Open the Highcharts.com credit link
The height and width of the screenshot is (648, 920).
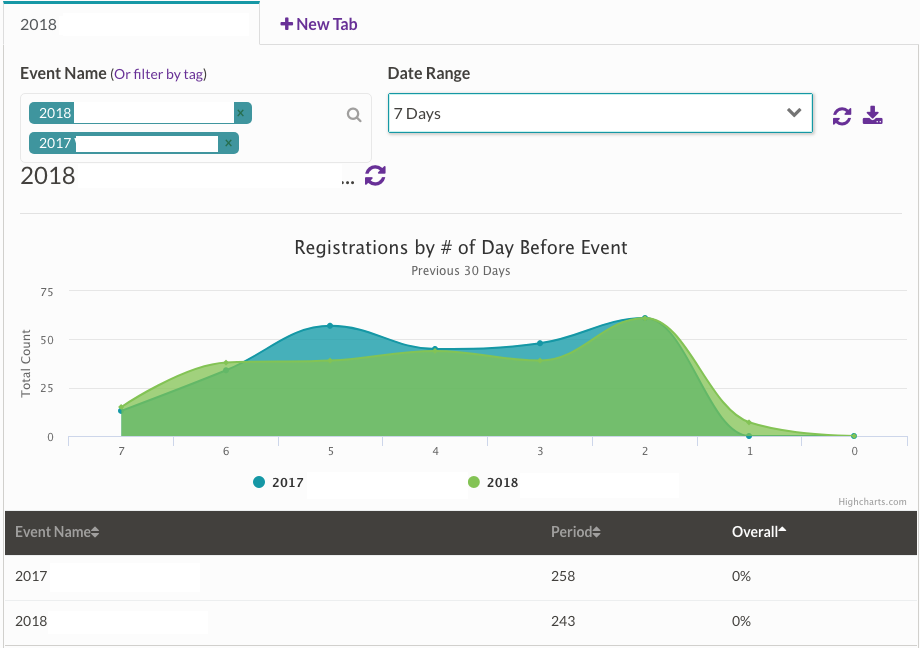click(x=873, y=502)
